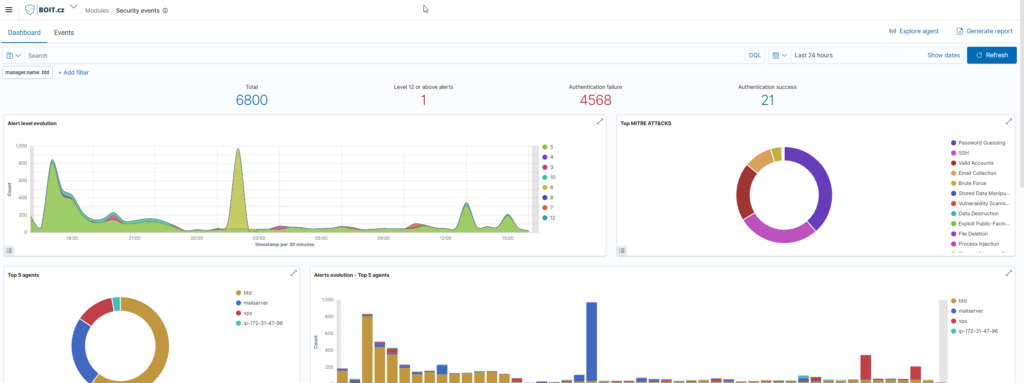Open the saved queries dropdown
1024x383 pixels.
13,56
